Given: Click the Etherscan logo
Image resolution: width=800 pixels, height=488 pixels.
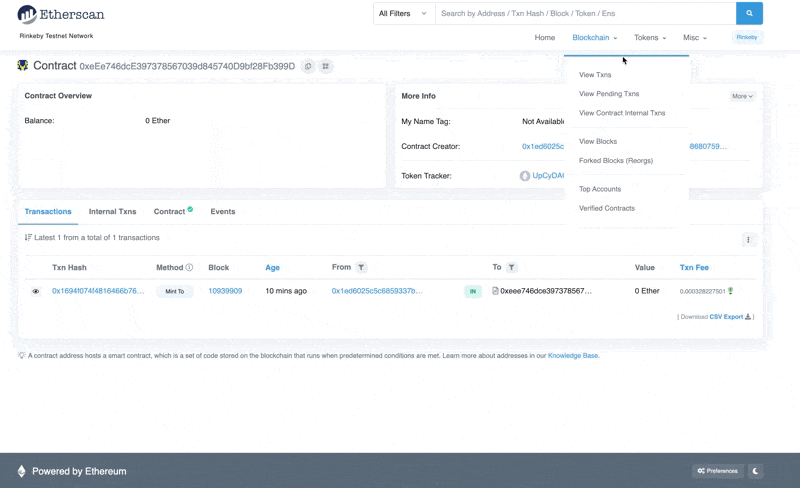Looking at the screenshot, I should point(61,15).
